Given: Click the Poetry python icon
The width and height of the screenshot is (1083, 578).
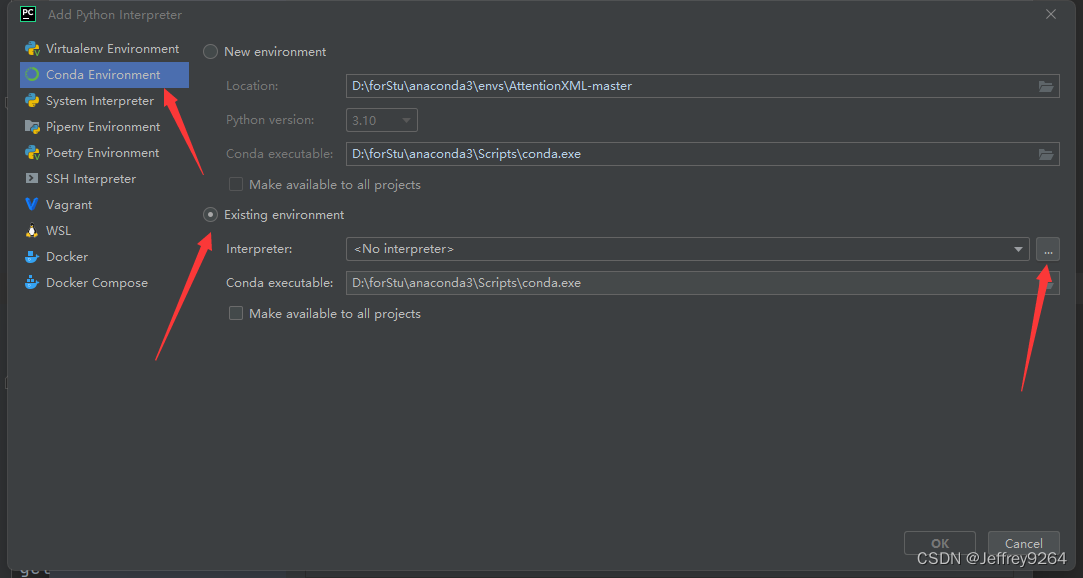Looking at the screenshot, I should click(32, 153).
